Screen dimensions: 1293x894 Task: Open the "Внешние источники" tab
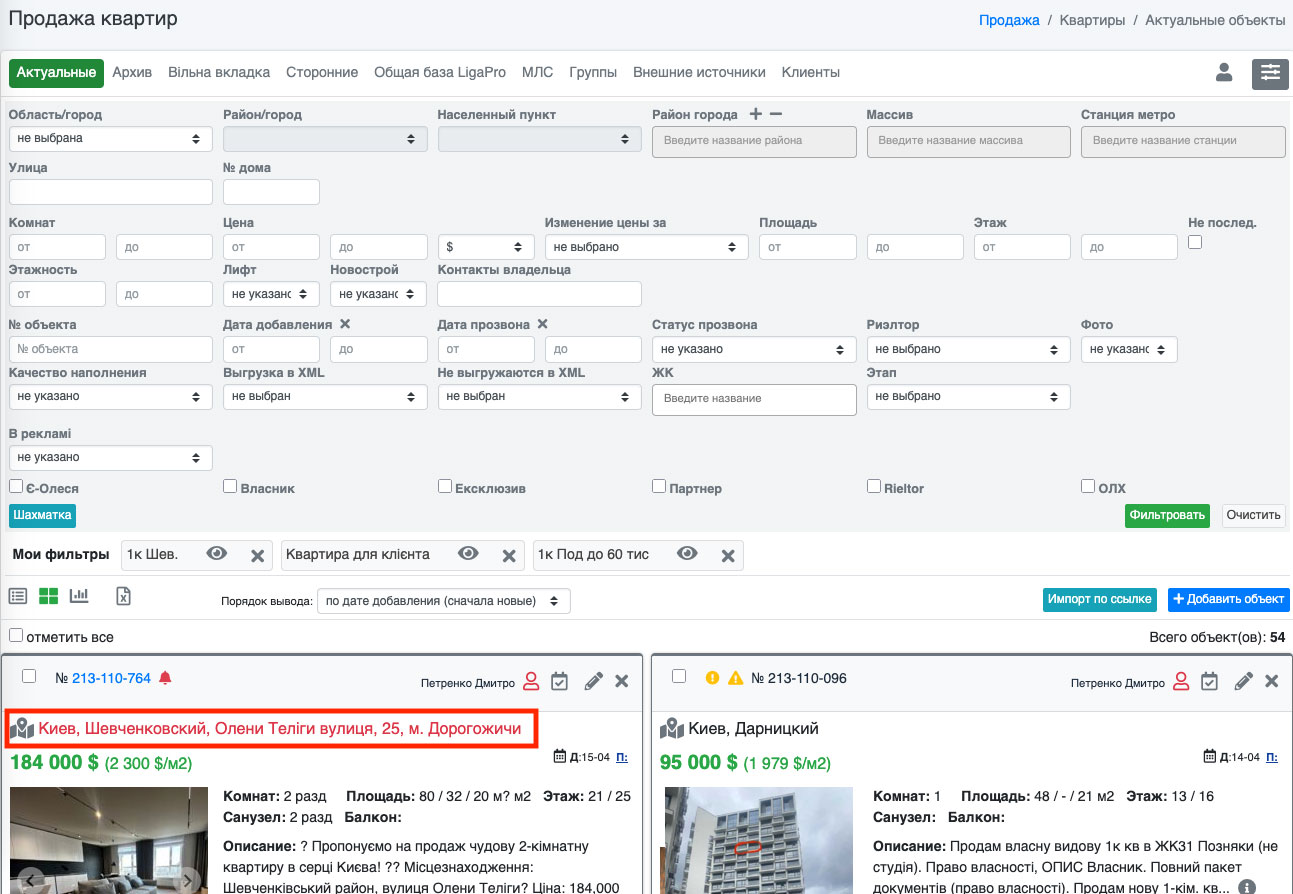pyautogui.click(x=699, y=73)
